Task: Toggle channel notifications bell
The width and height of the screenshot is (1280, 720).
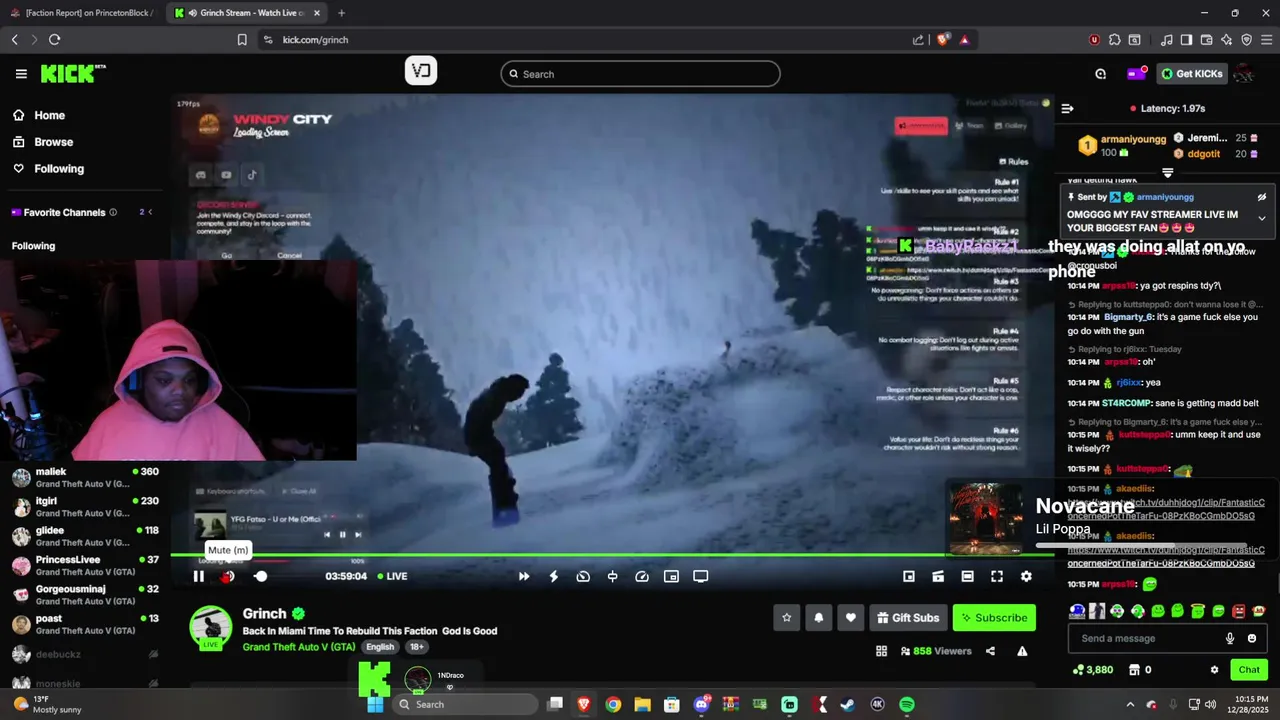Action: click(819, 618)
